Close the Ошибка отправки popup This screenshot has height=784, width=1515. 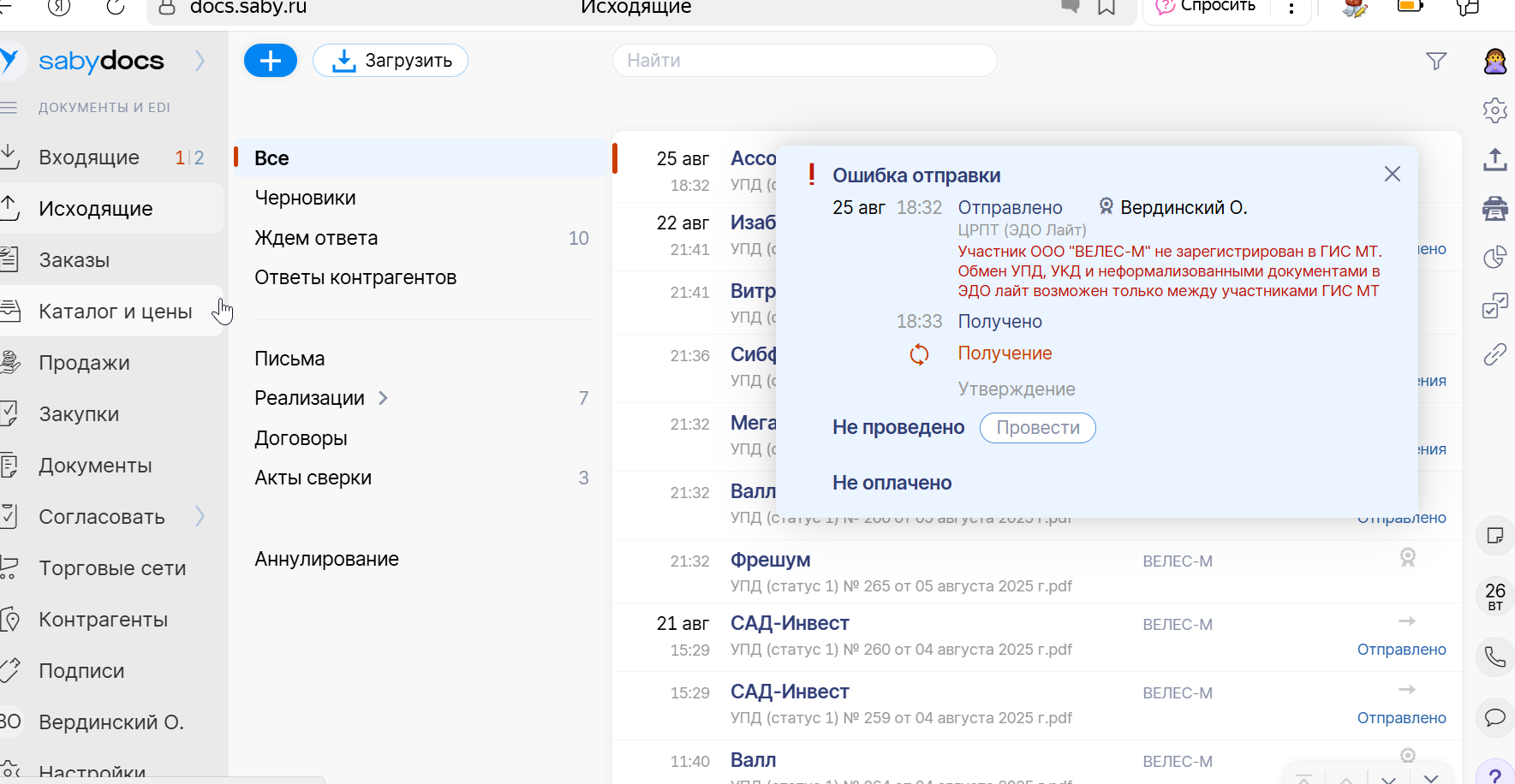[x=1393, y=174]
